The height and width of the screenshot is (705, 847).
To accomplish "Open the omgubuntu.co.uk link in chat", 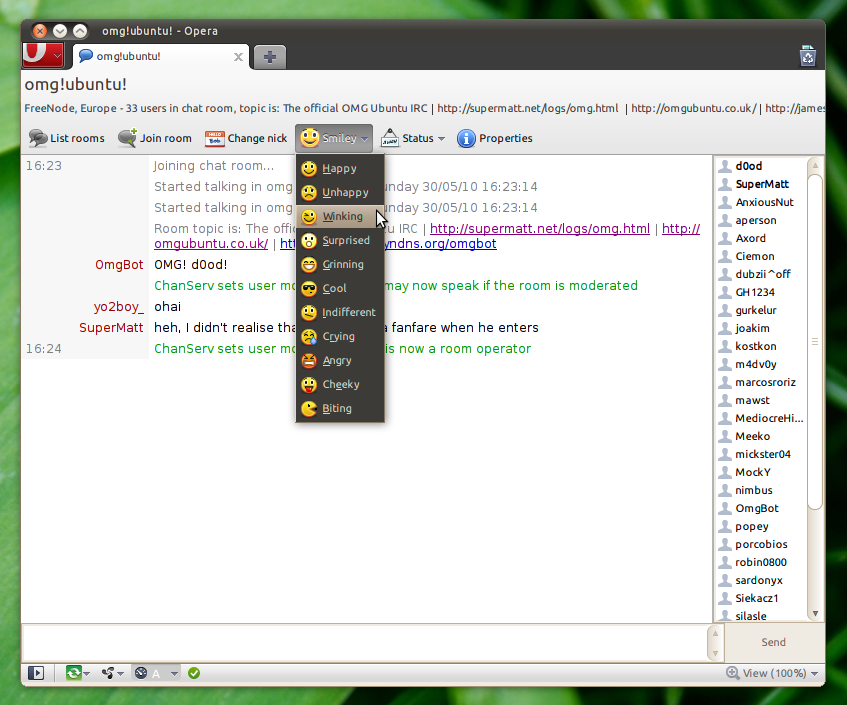I will 211,244.
